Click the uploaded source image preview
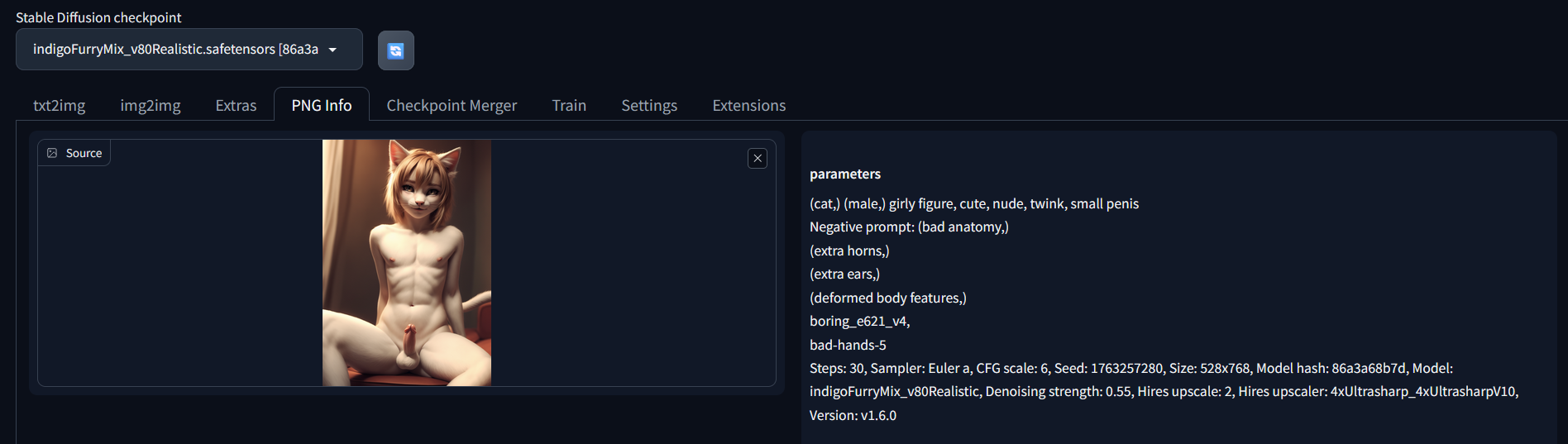Viewport: 1568px width, 444px height. tap(407, 263)
